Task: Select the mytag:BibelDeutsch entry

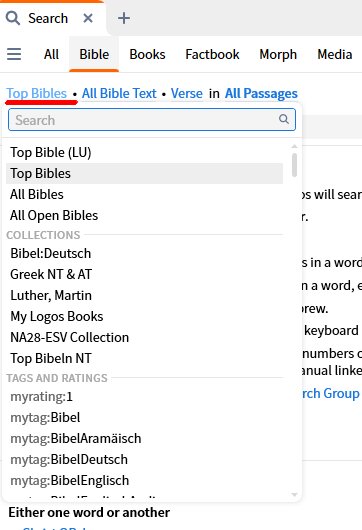Action: tap(144, 459)
